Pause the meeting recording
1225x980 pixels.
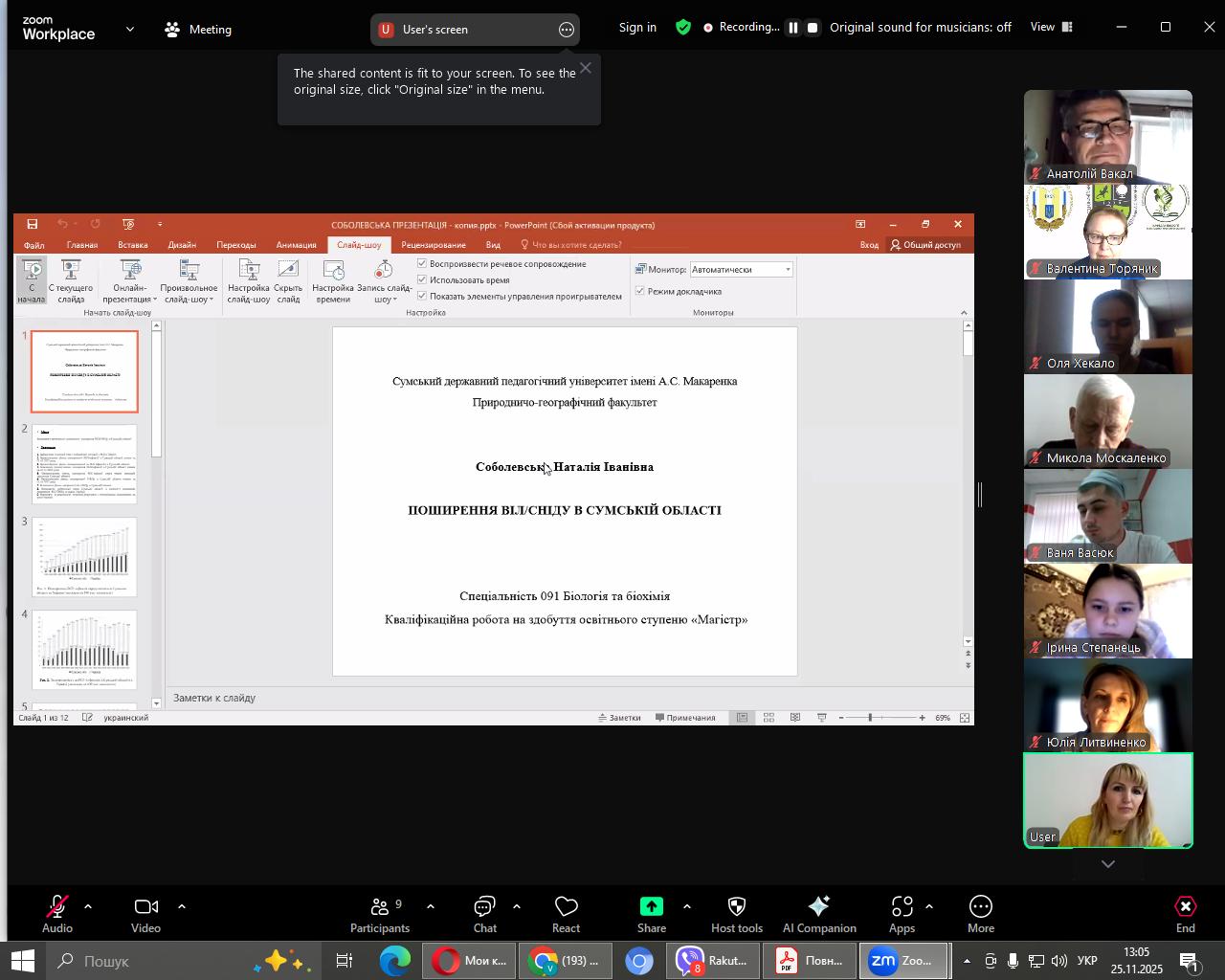click(792, 28)
